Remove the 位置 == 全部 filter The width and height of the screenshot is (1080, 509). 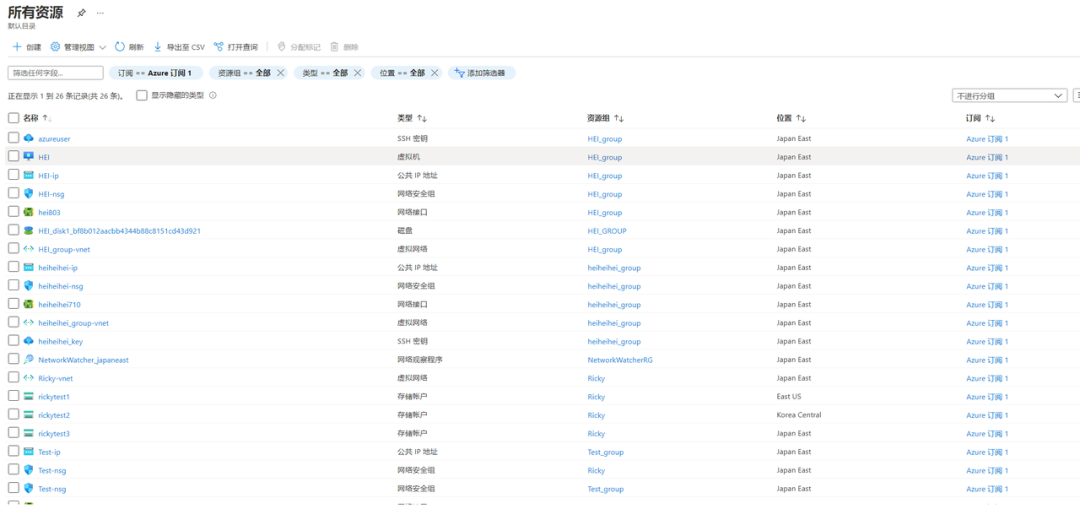click(x=435, y=72)
